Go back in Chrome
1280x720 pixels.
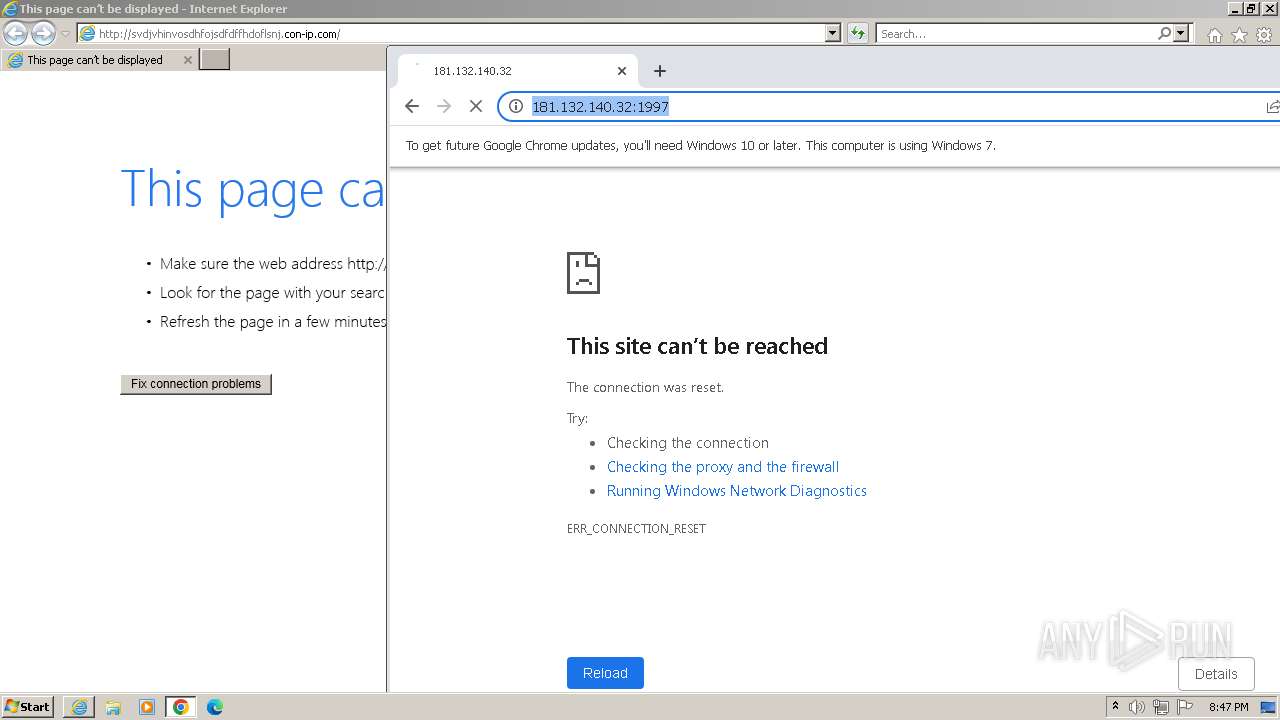(x=412, y=106)
